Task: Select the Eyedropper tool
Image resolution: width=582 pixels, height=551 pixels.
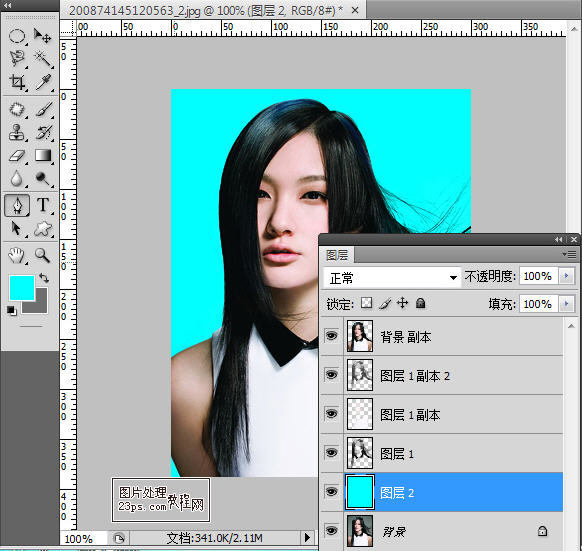Action: click(43, 82)
